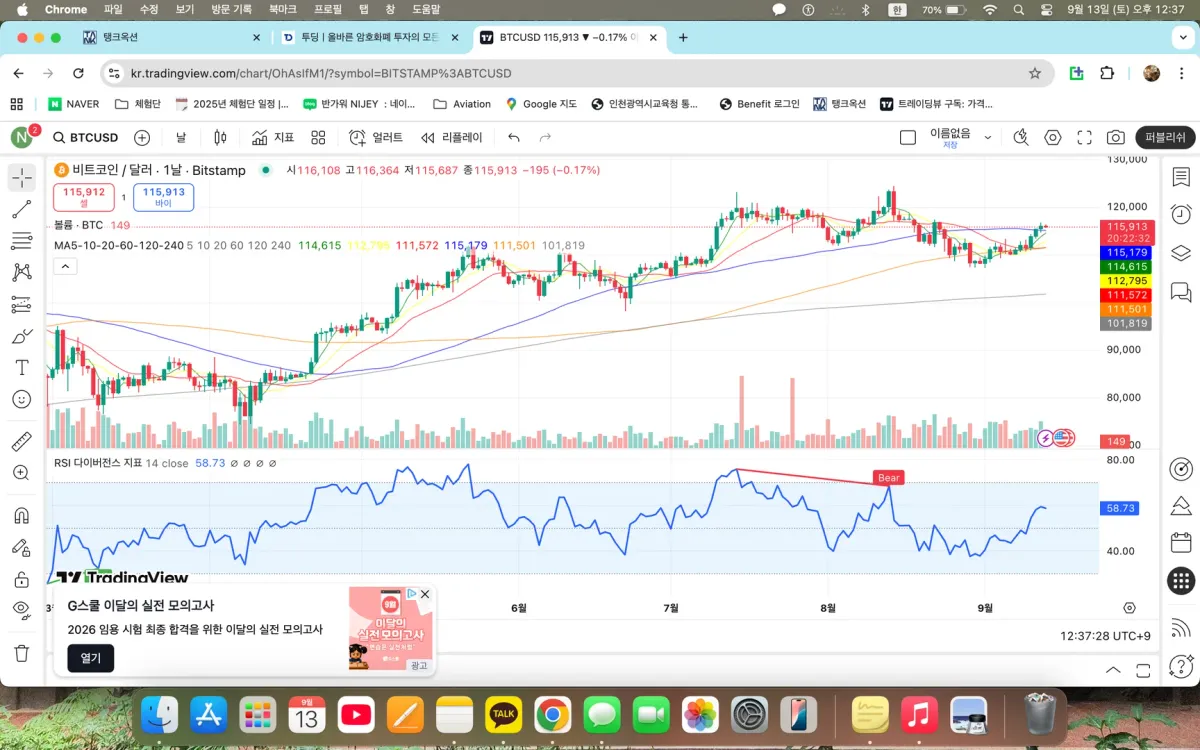Pick the ruler measure tool
Image resolution: width=1200 pixels, height=750 pixels.
click(21, 441)
